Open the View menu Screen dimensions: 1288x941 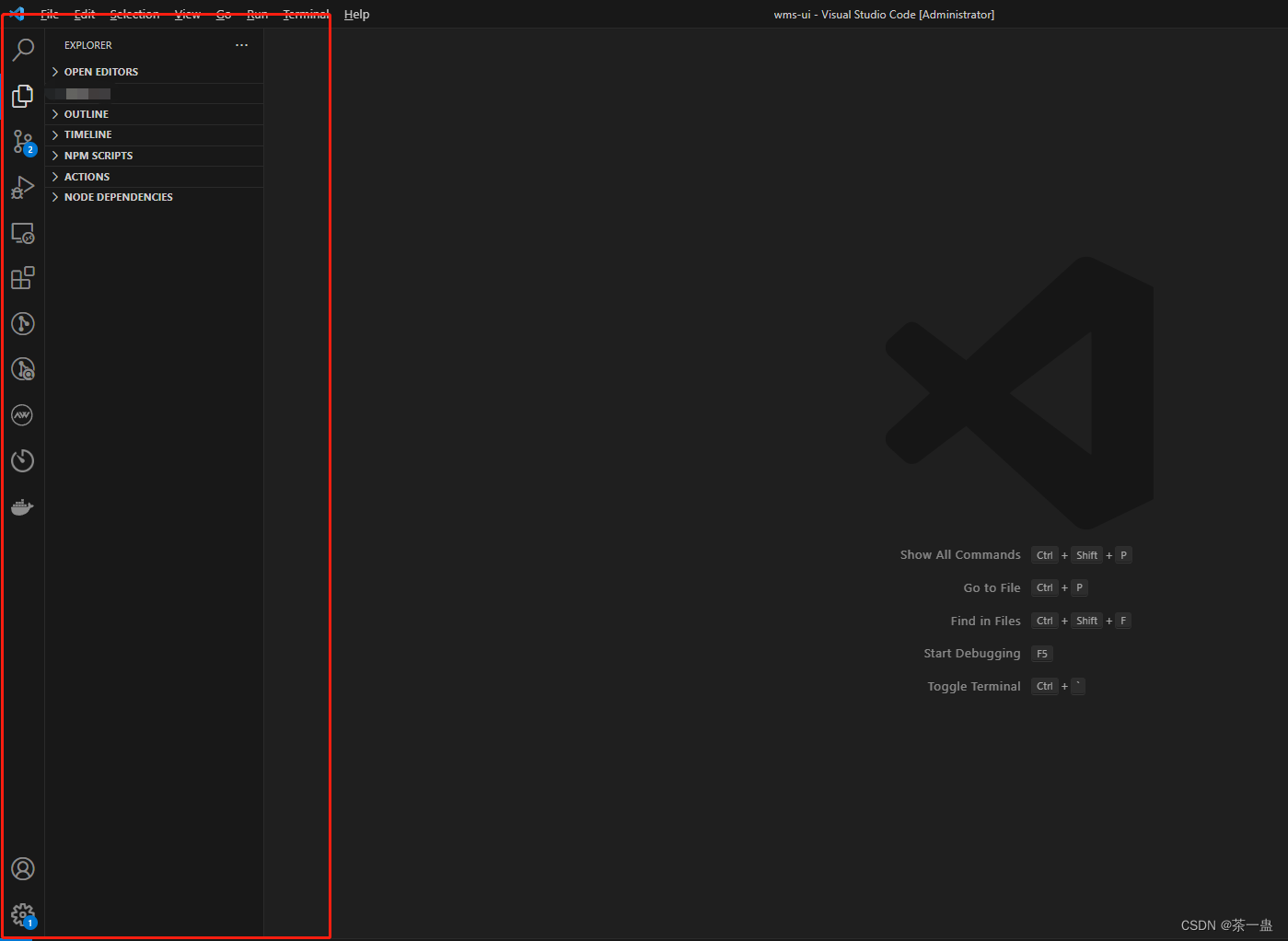[x=188, y=15]
